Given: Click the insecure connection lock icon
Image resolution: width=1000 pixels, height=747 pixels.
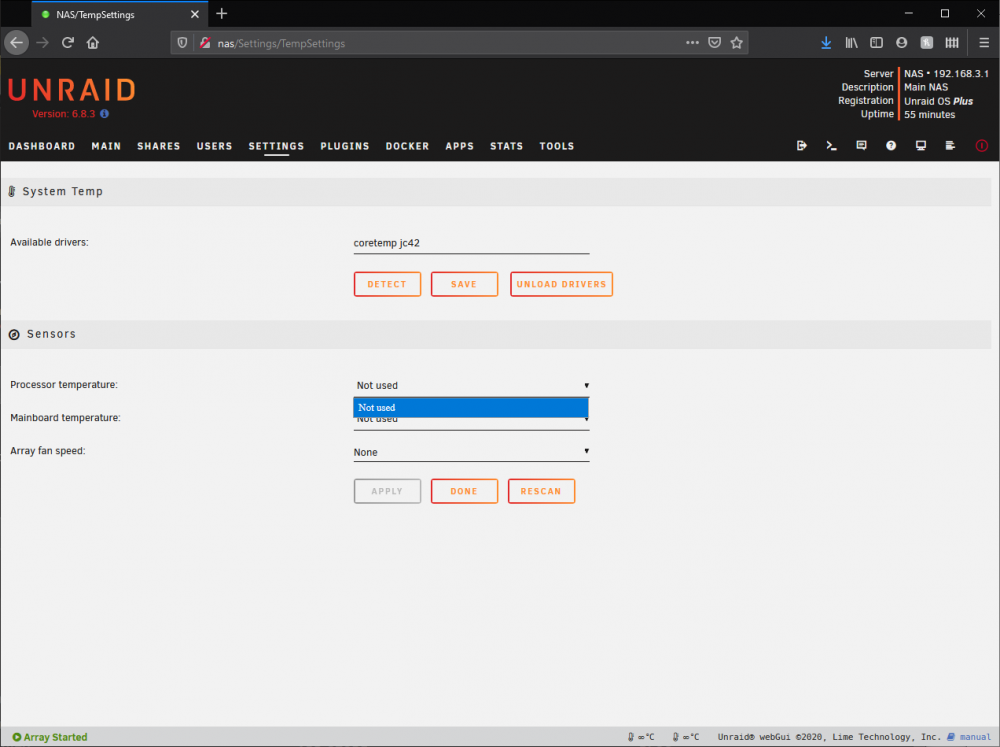Looking at the screenshot, I should coord(205,43).
